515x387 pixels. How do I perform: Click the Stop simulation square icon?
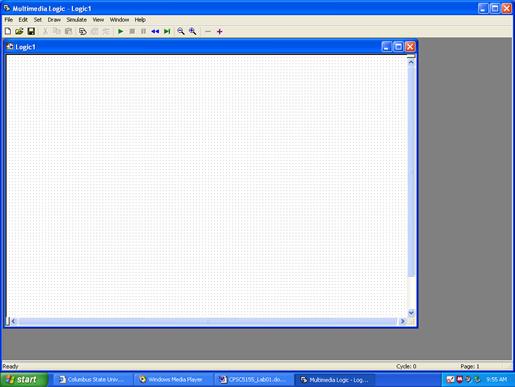click(x=132, y=31)
